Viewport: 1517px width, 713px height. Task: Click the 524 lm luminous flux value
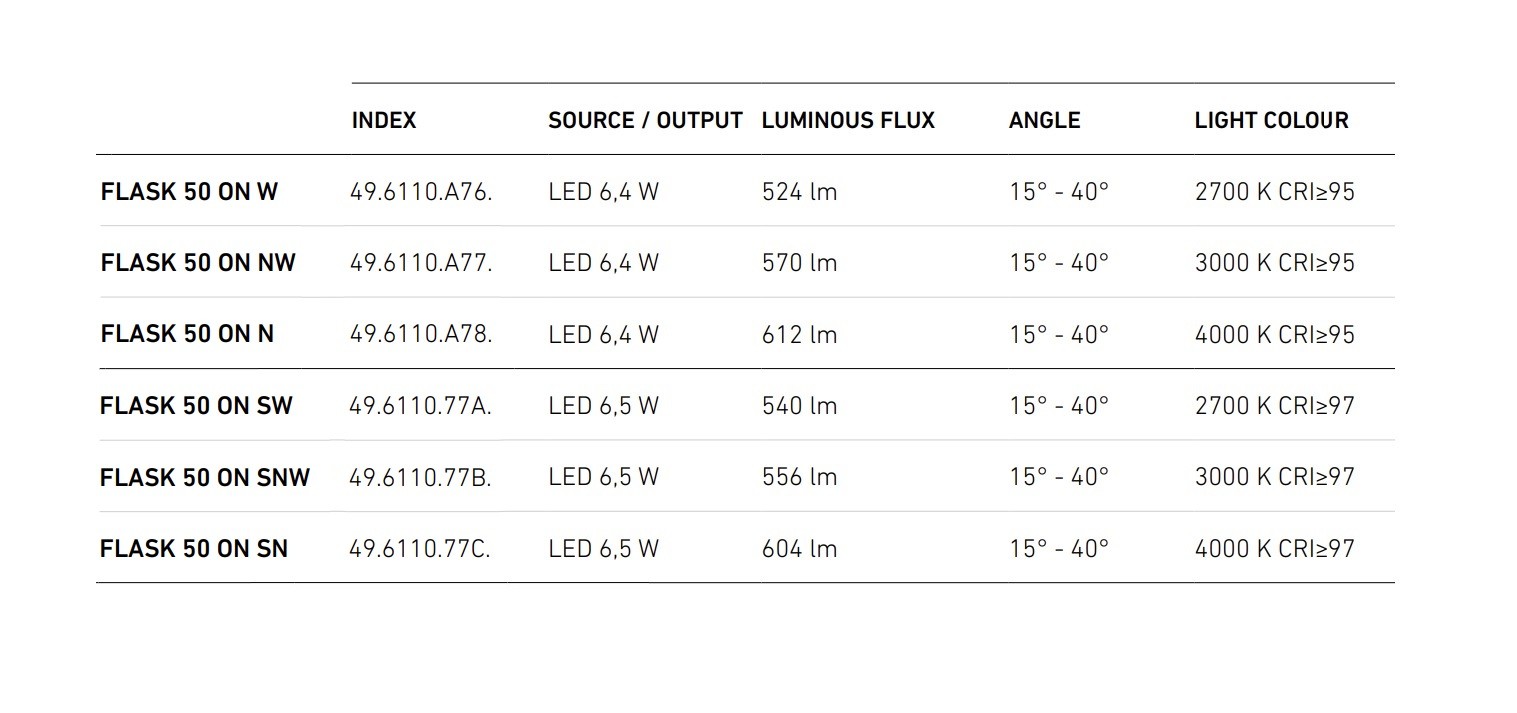pos(799,192)
